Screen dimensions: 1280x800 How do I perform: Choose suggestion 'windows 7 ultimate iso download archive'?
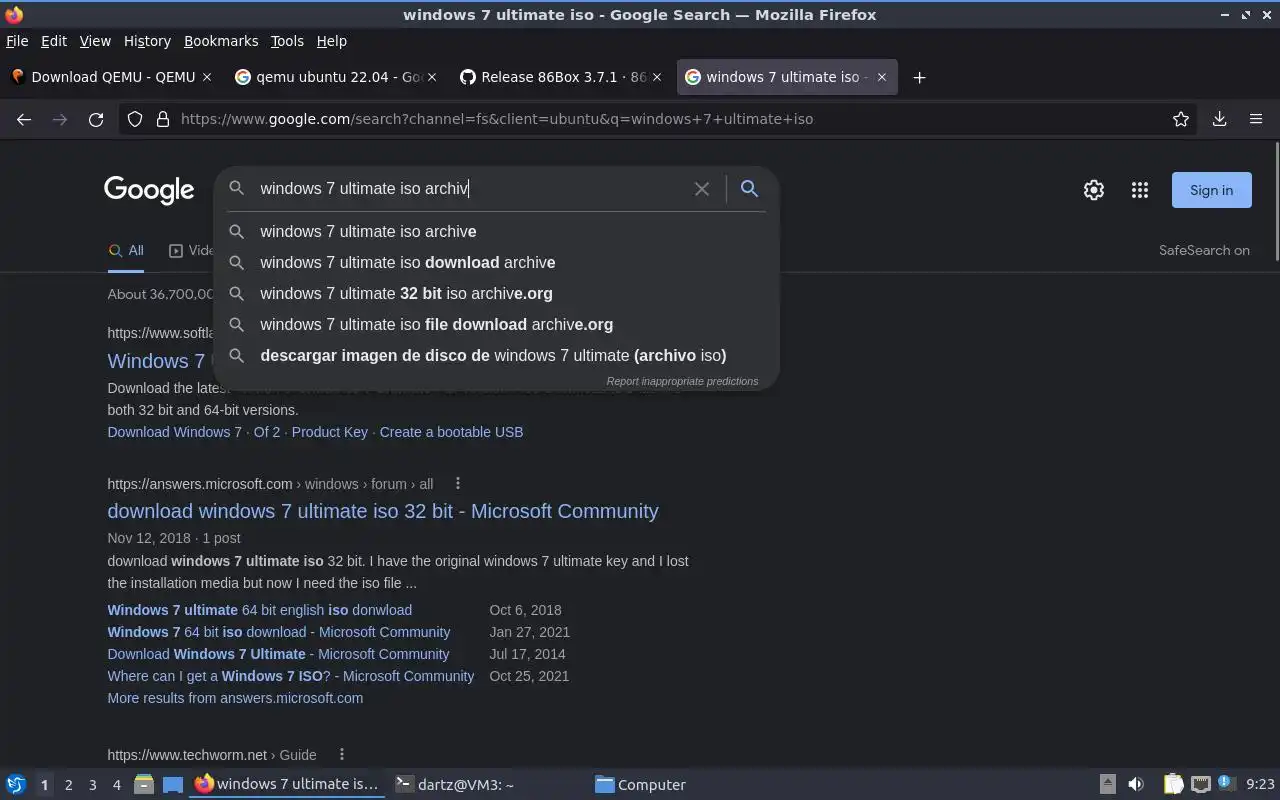[x=496, y=262]
